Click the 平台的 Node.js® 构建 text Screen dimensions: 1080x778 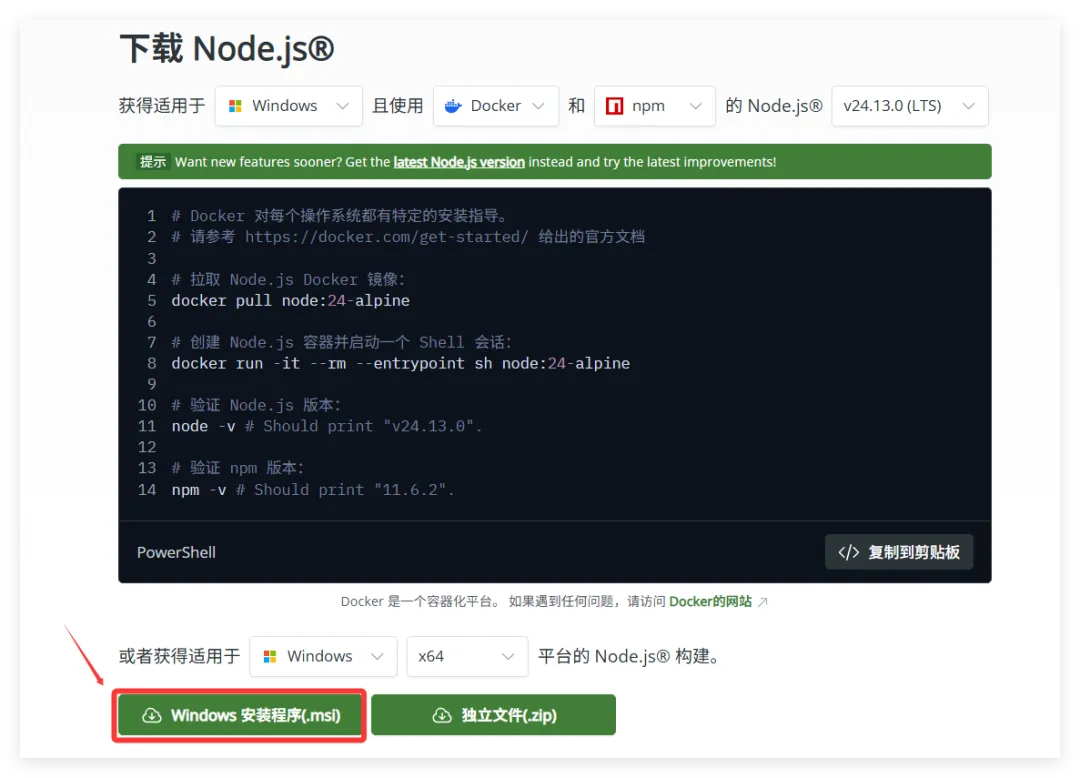(x=629, y=656)
